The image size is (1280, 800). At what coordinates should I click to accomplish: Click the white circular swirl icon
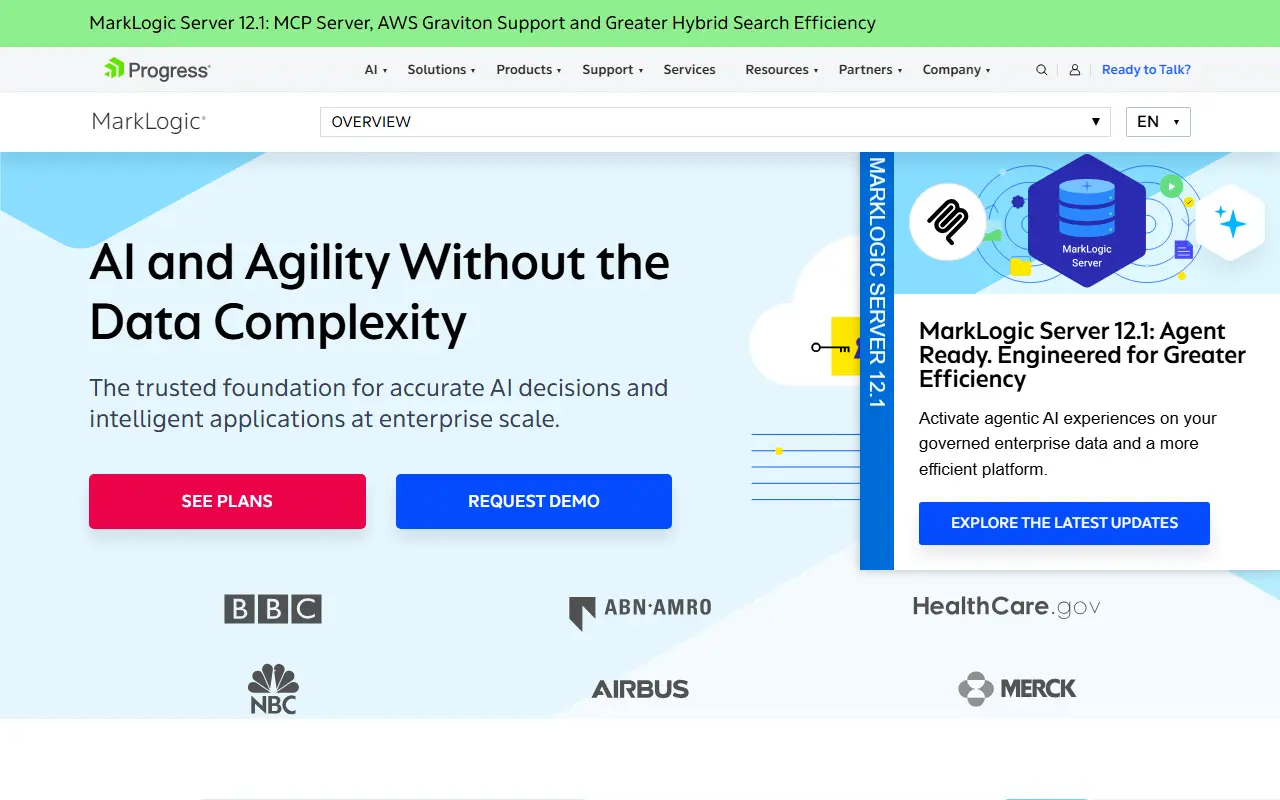(947, 222)
